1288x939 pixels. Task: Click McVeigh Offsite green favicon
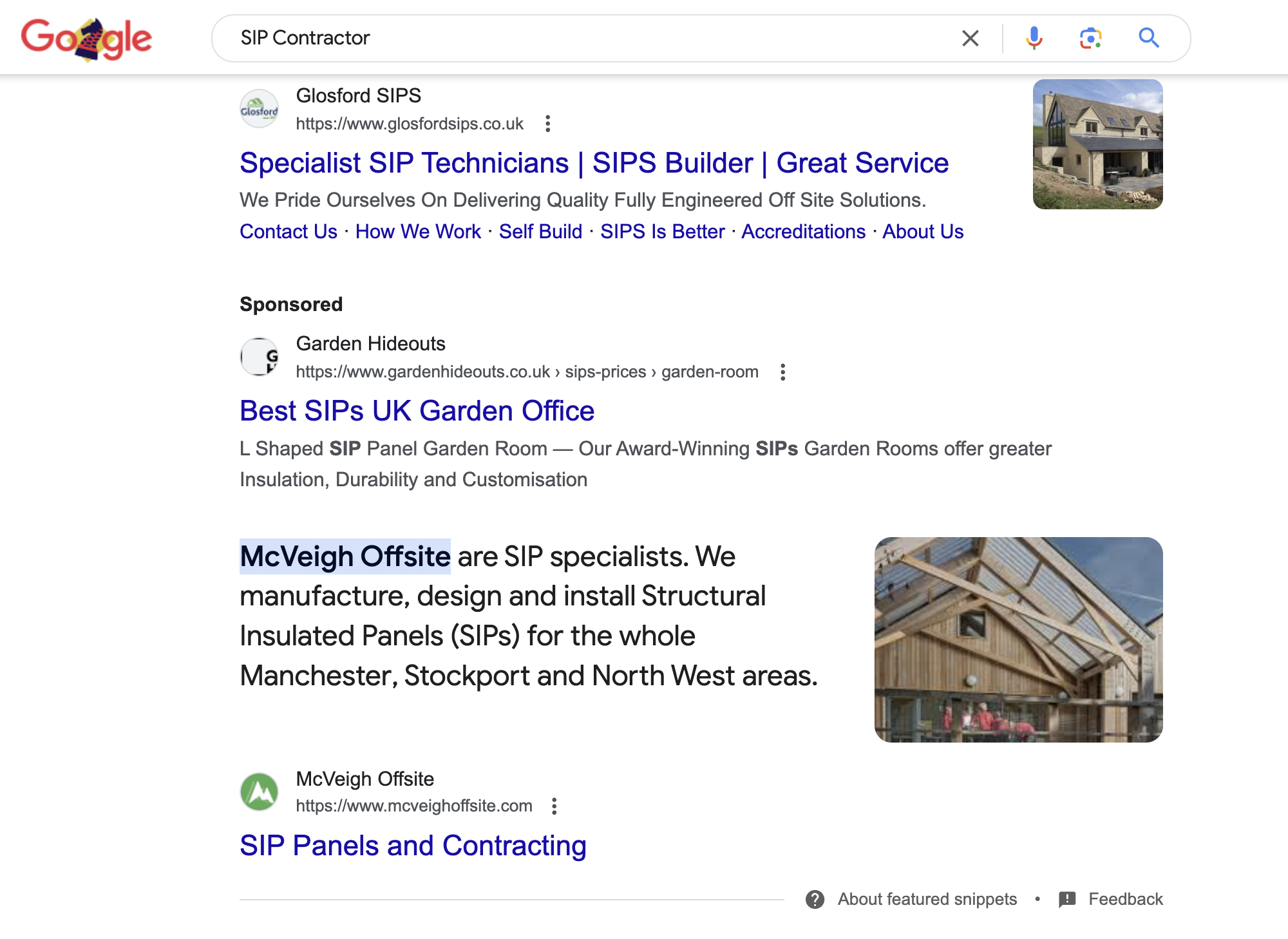coord(260,792)
